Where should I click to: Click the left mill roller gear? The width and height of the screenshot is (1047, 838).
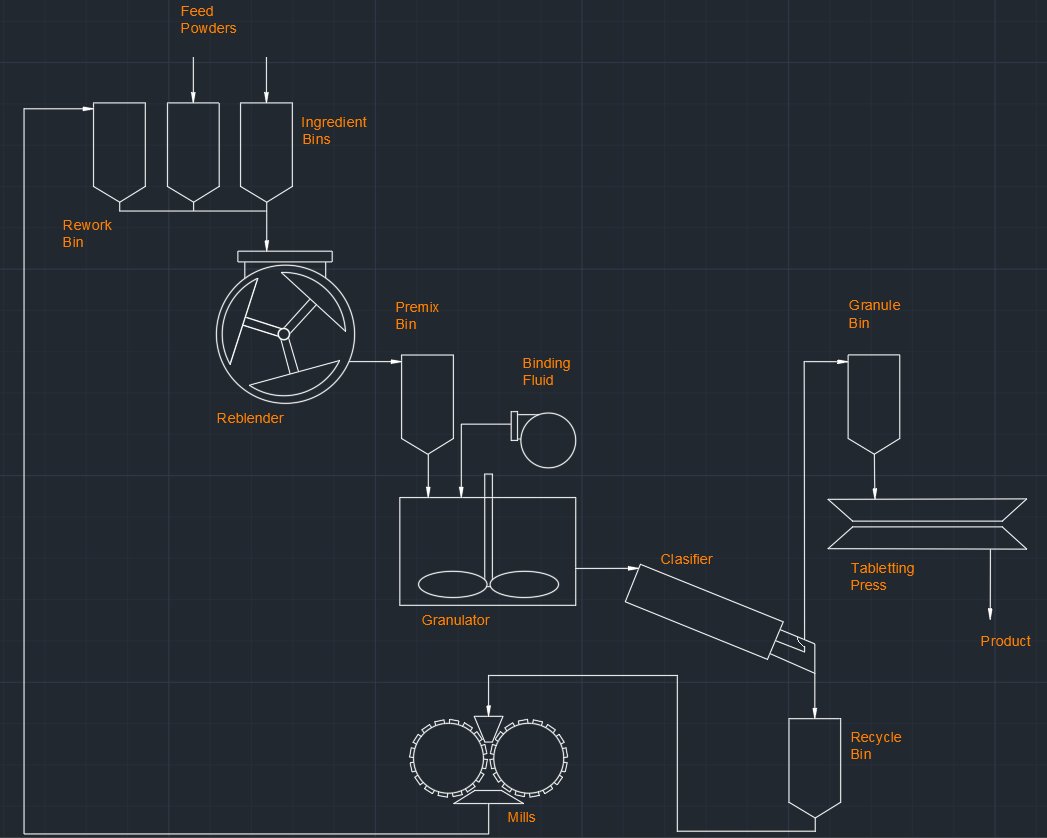pos(447,759)
